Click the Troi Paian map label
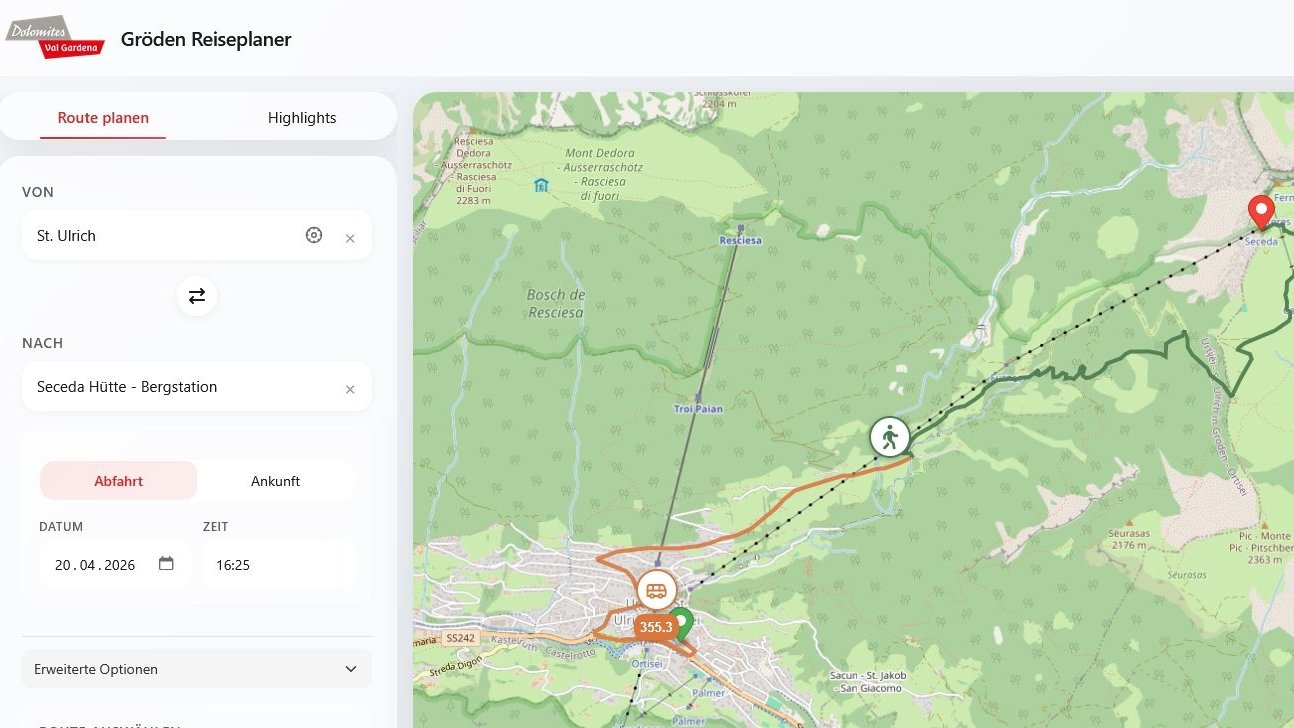Screen dimensions: 1294x728 698,409
